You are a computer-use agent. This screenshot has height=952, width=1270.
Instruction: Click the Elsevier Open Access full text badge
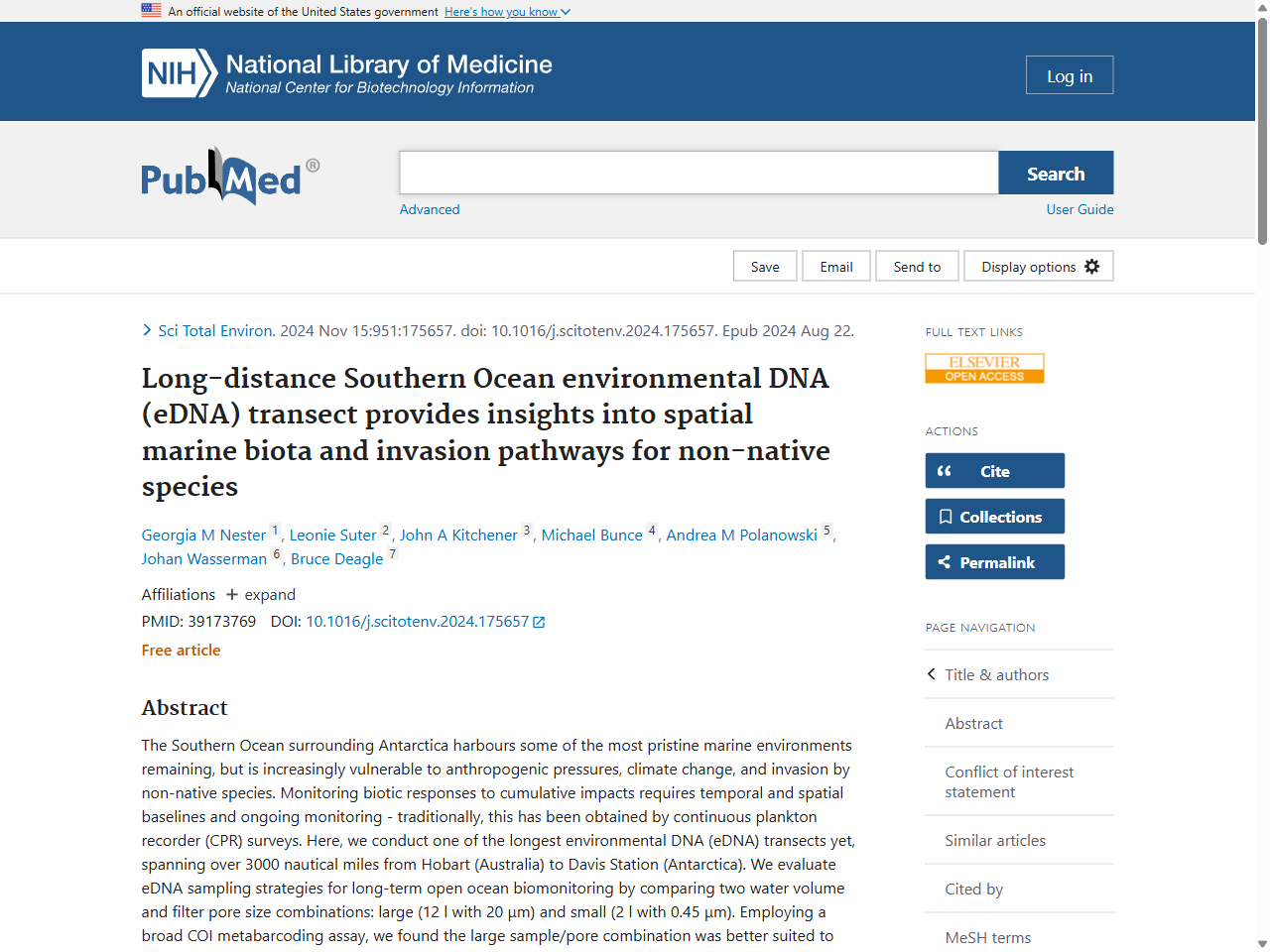click(x=984, y=368)
